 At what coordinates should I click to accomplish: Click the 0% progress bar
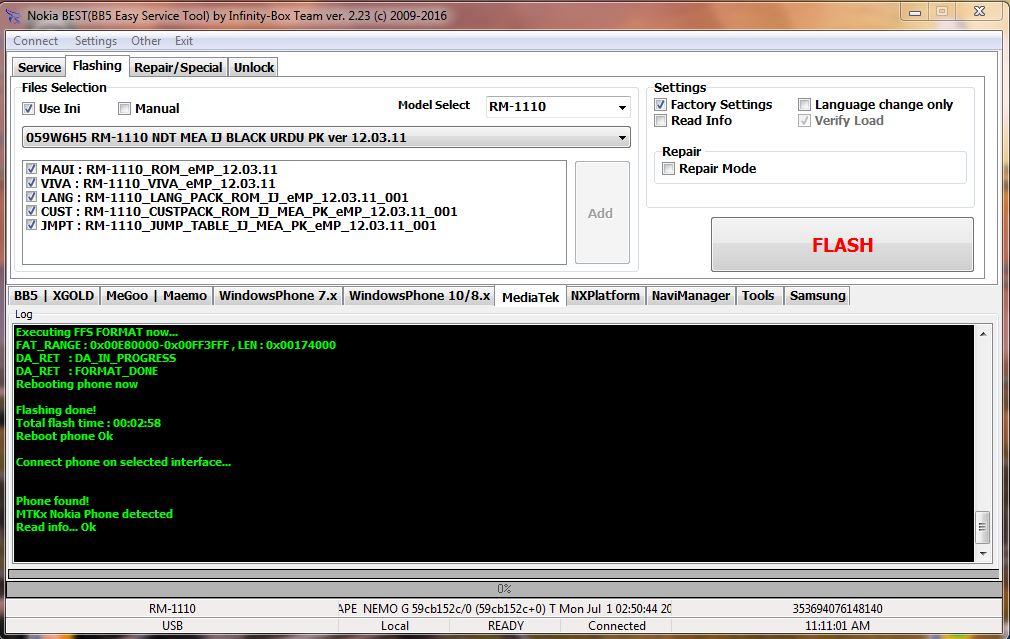(504, 589)
